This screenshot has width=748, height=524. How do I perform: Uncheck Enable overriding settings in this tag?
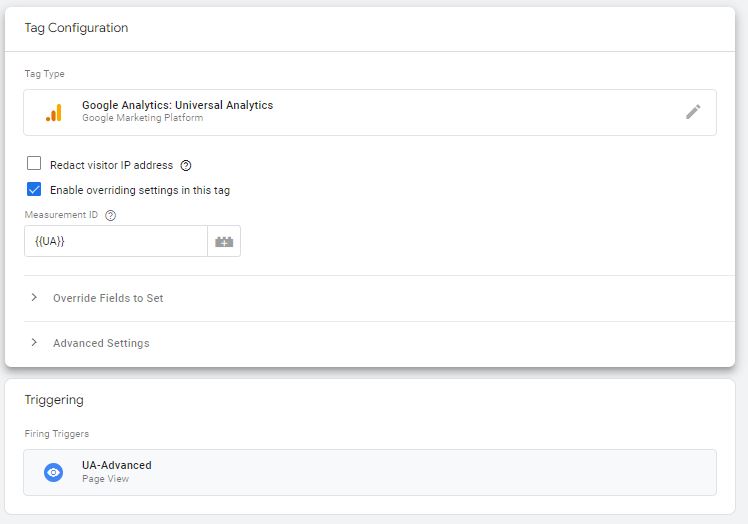34,189
